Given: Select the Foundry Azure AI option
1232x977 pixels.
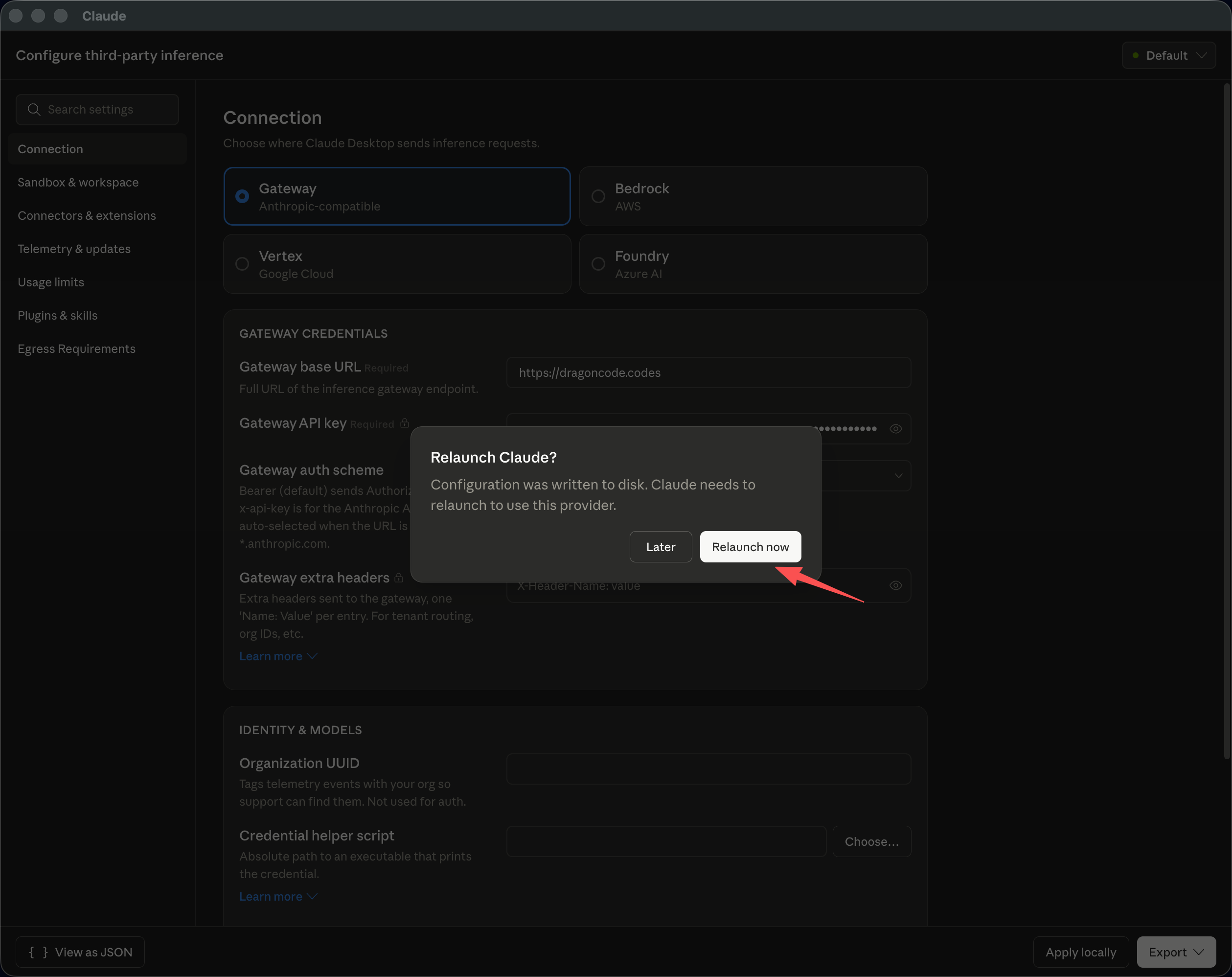Looking at the screenshot, I should pyautogui.click(x=753, y=263).
